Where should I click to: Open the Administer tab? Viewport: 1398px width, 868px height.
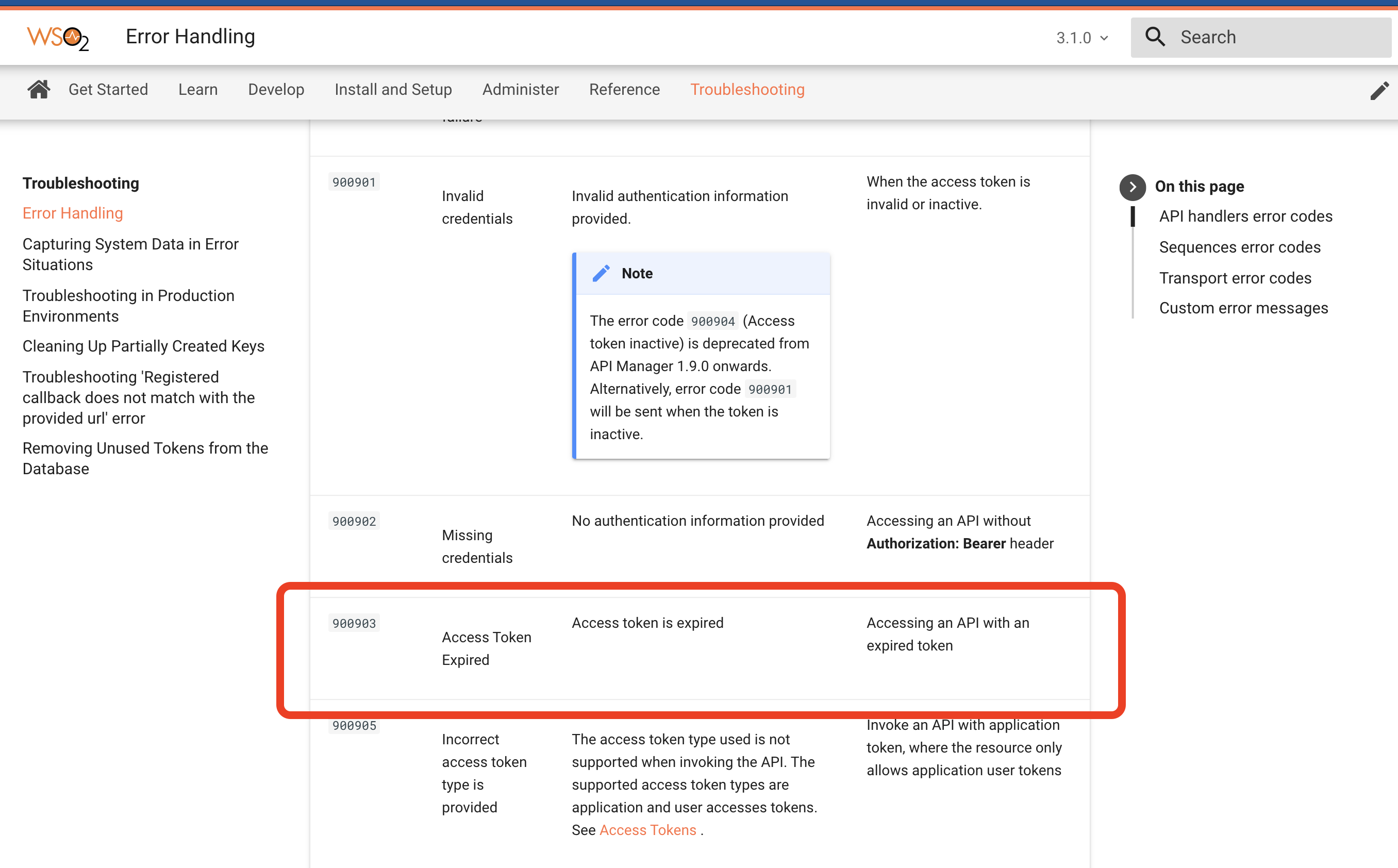point(520,90)
